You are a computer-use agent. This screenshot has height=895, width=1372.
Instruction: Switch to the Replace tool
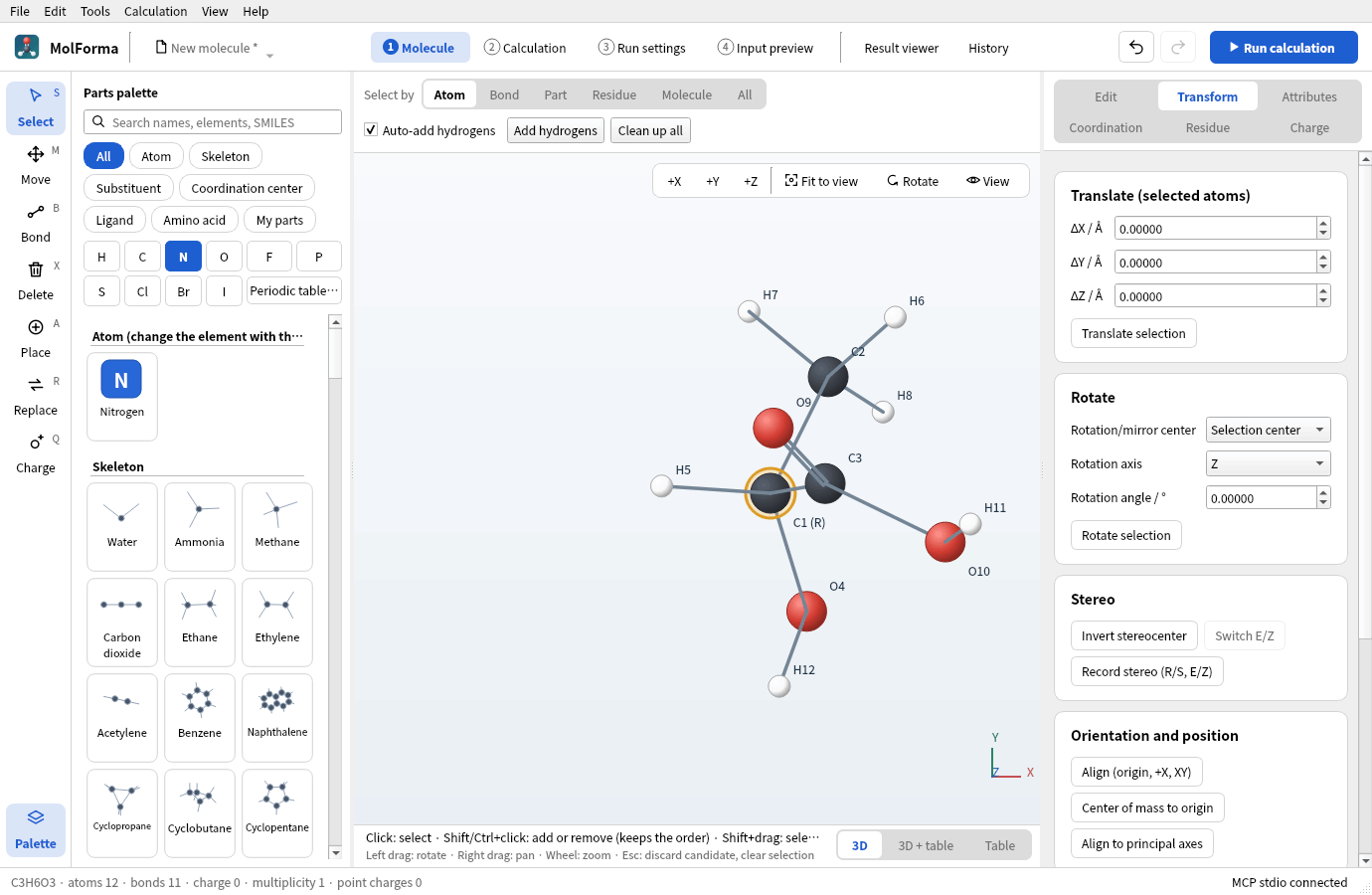[36, 396]
